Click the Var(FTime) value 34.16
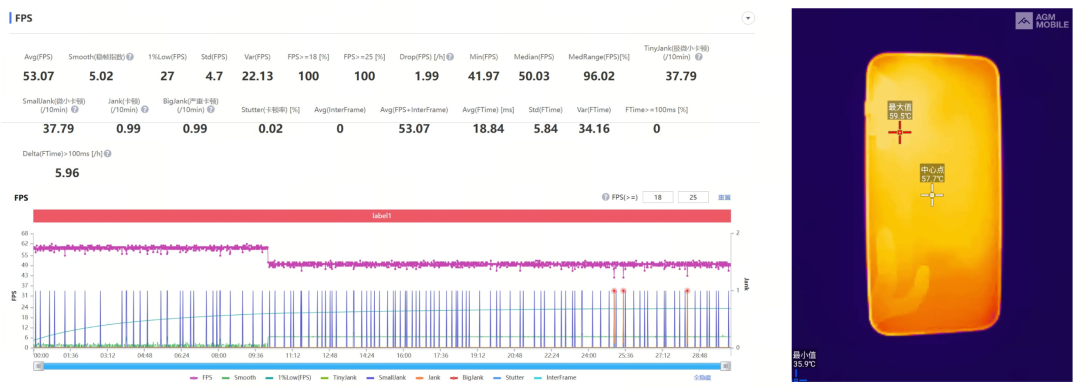 594,128
